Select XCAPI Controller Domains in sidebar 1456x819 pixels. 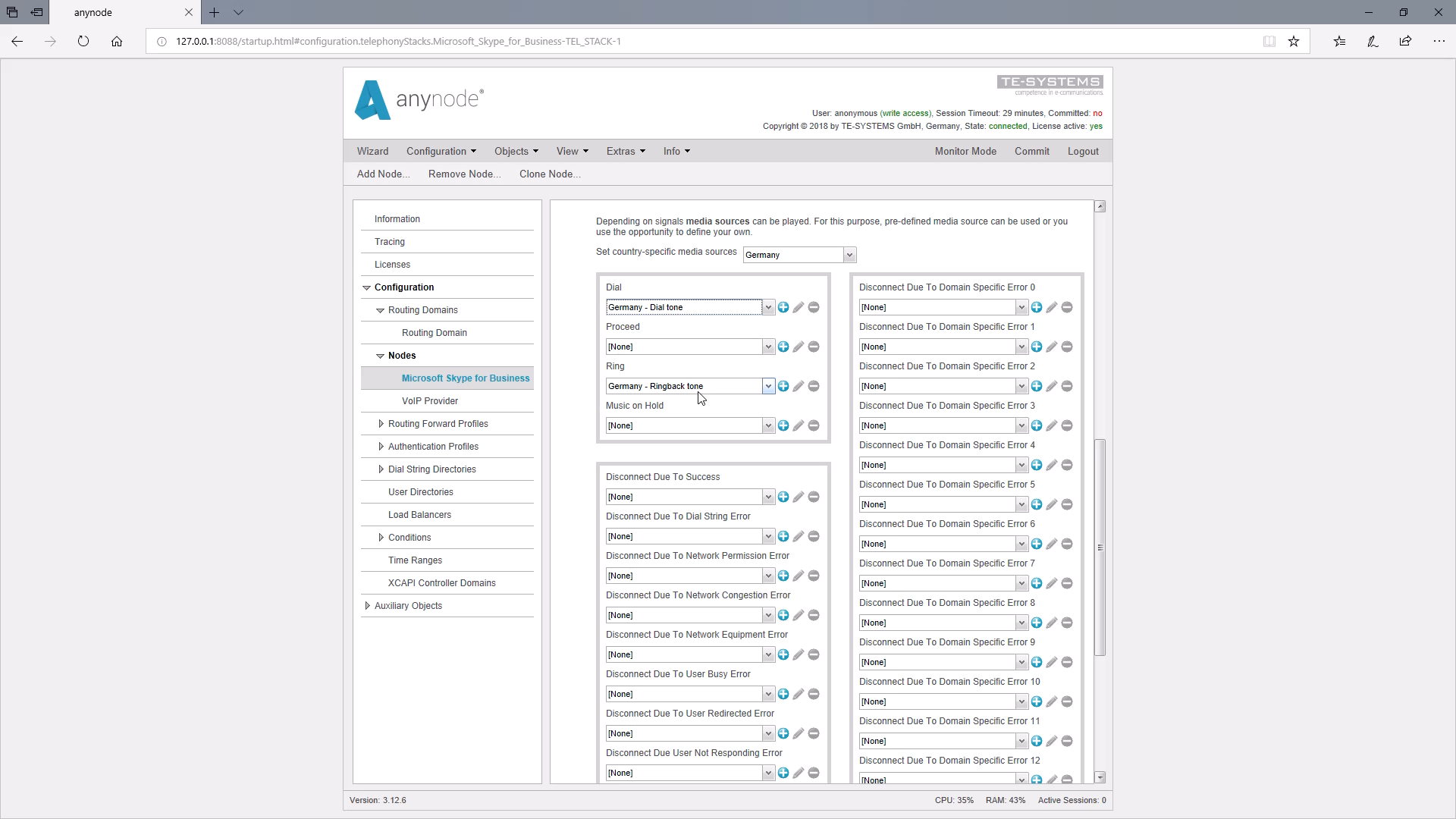point(442,583)
